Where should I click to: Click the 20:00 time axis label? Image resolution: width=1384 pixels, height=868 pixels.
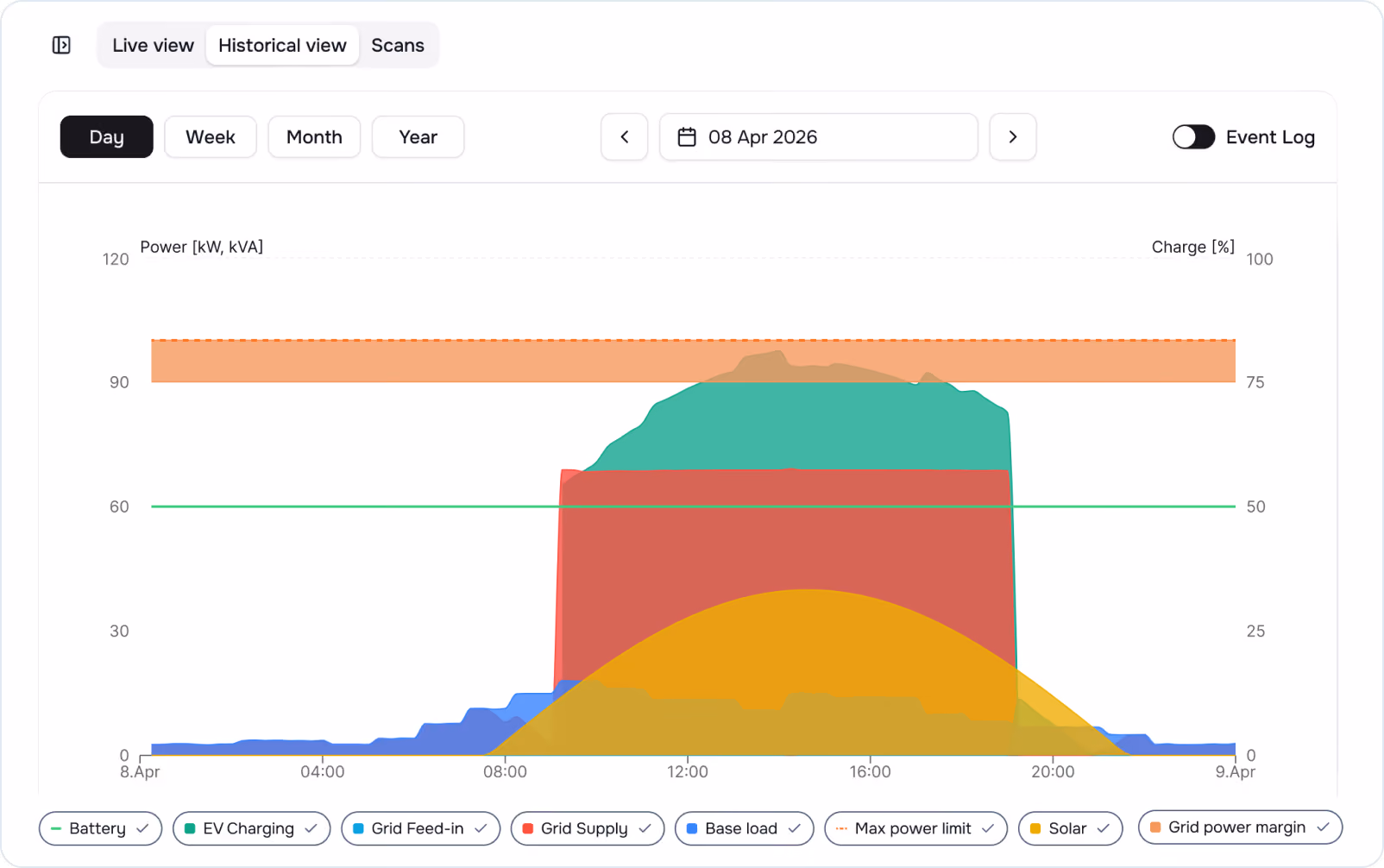[1053, 772]
